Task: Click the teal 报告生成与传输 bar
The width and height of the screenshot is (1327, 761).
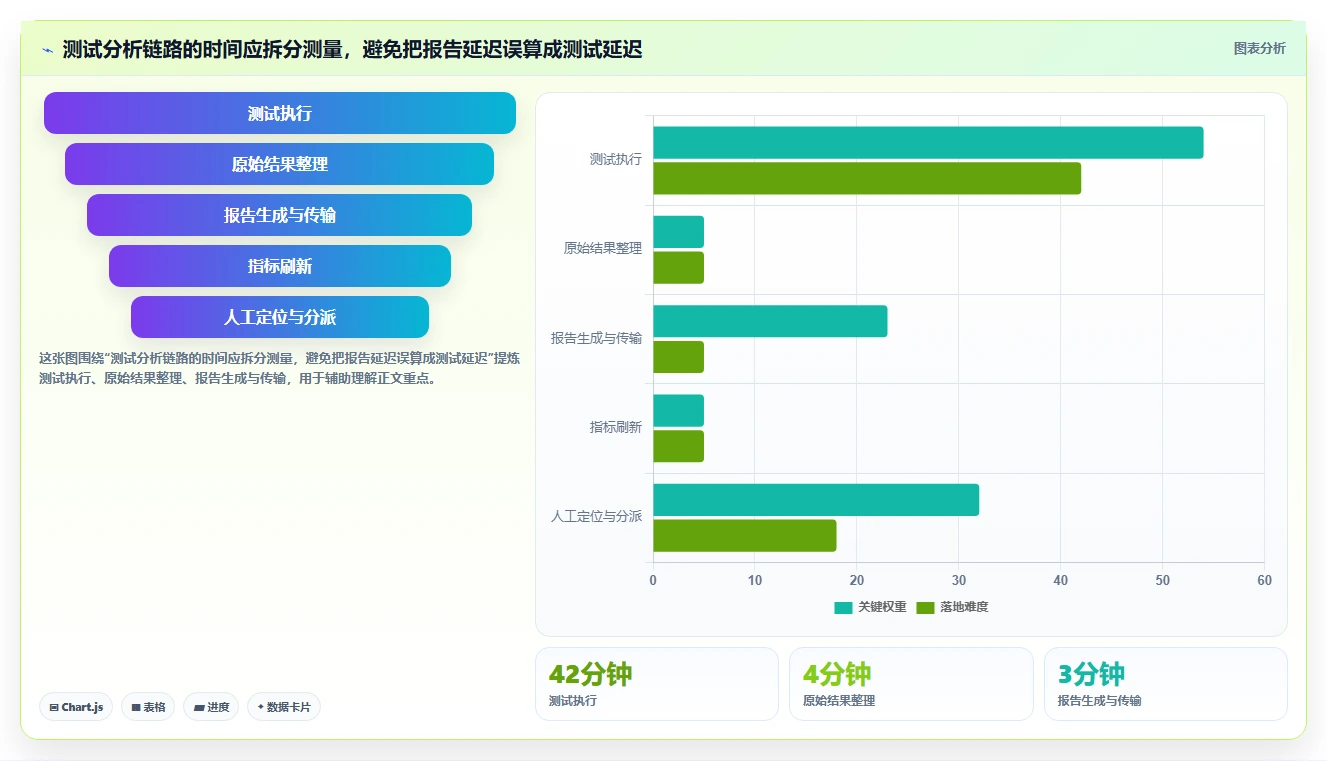Action: coord(770,321)
